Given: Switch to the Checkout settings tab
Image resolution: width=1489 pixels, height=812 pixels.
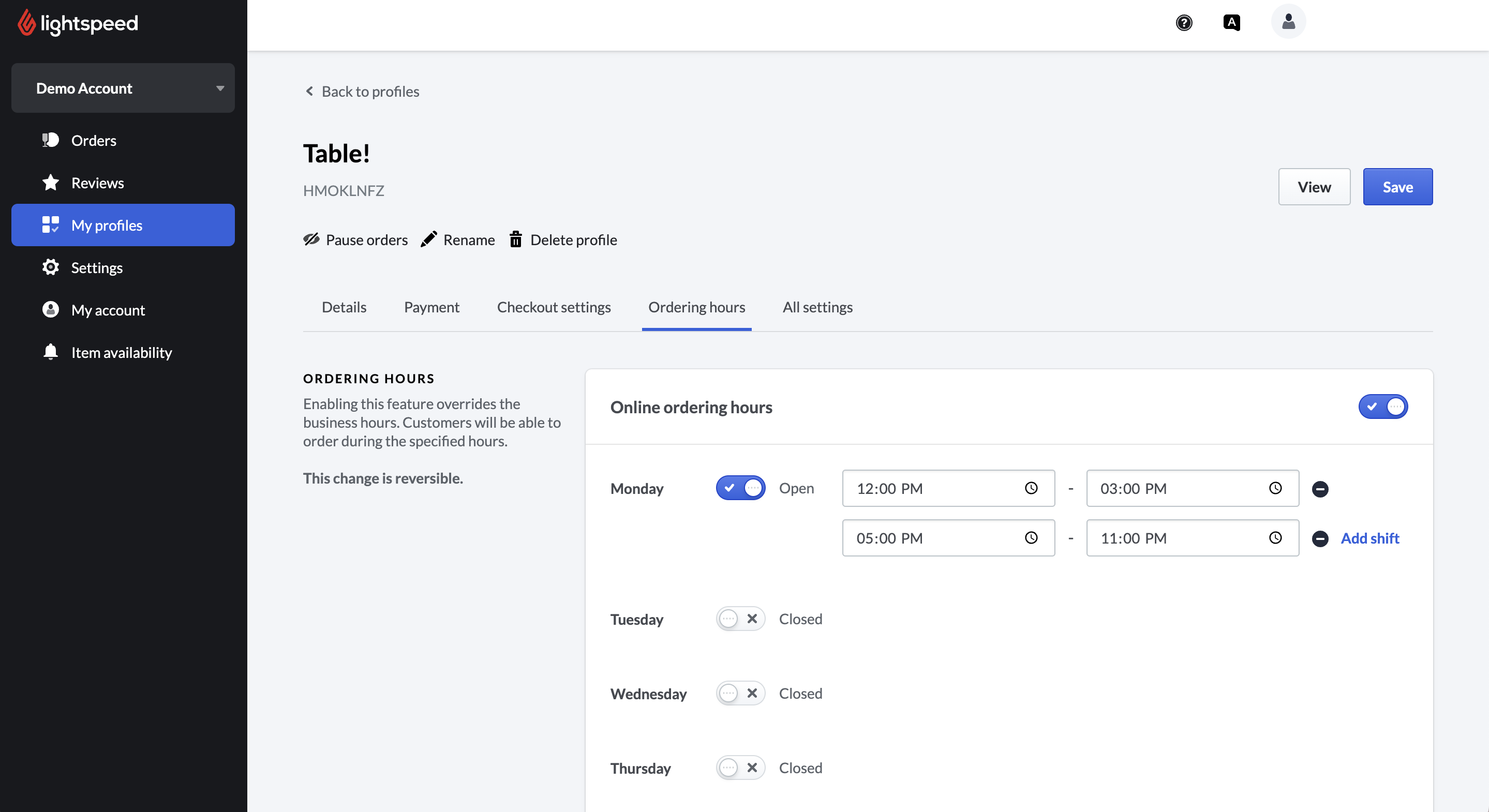Looking at the screenshot, I should [x=553, y=307].
